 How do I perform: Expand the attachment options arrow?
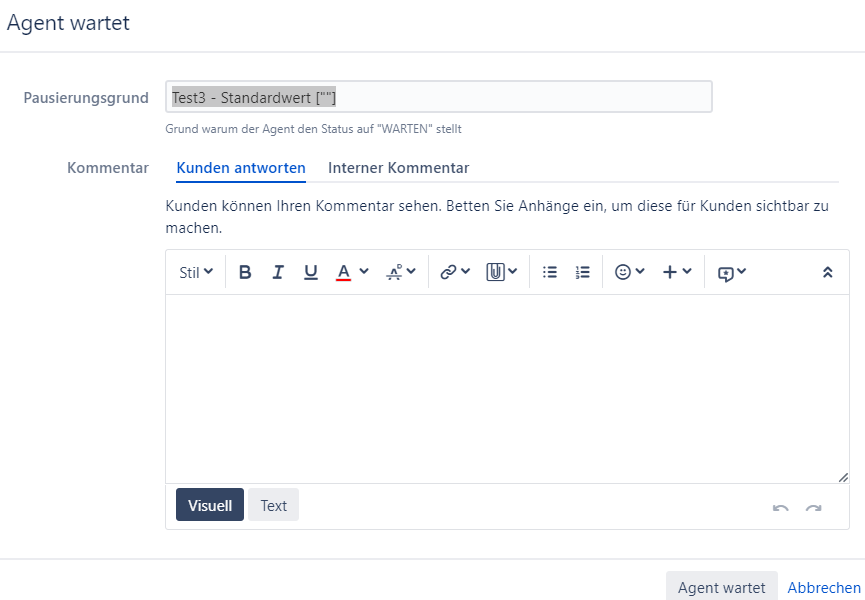512,271
